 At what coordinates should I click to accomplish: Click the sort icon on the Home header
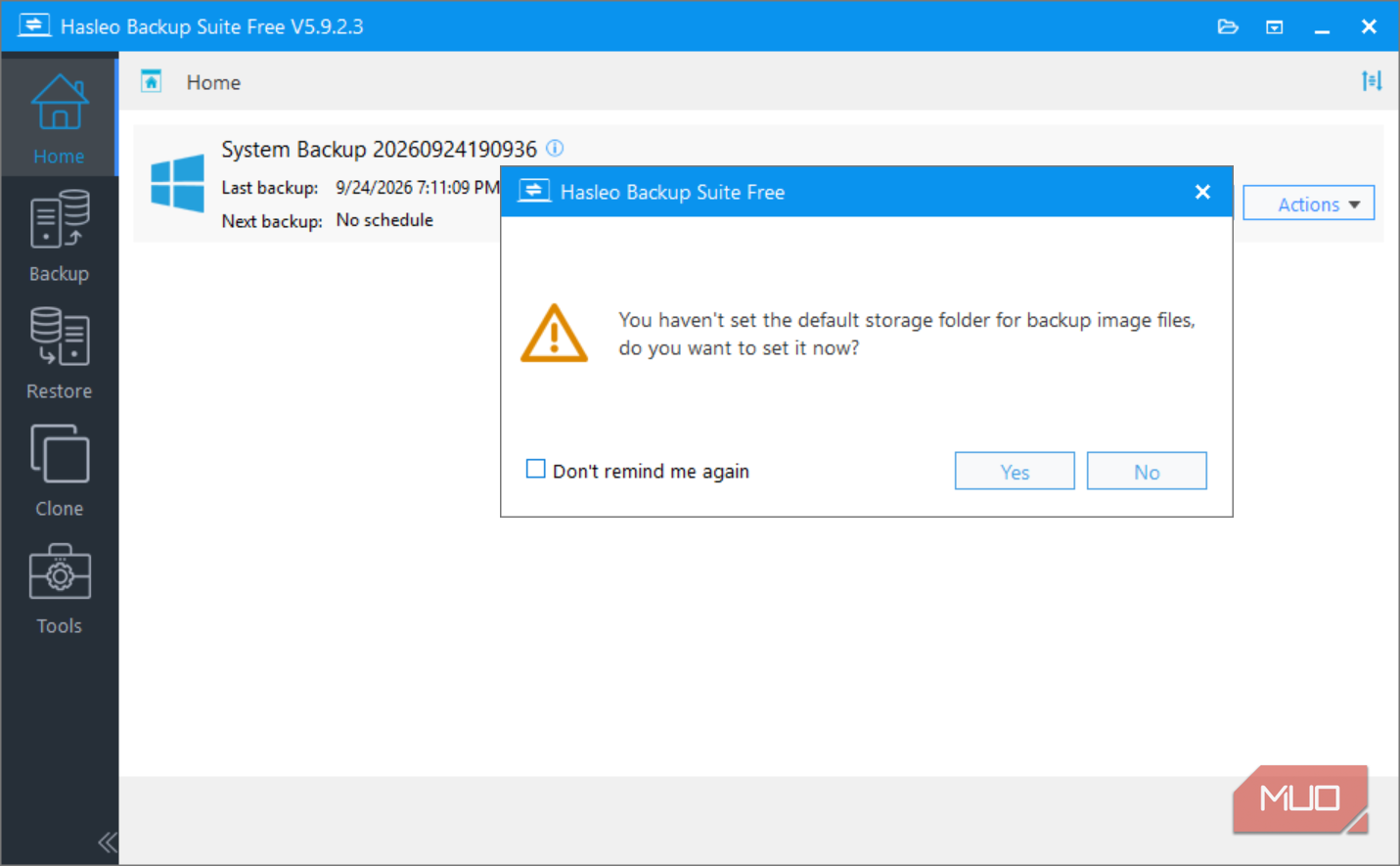click(1372, 81)
